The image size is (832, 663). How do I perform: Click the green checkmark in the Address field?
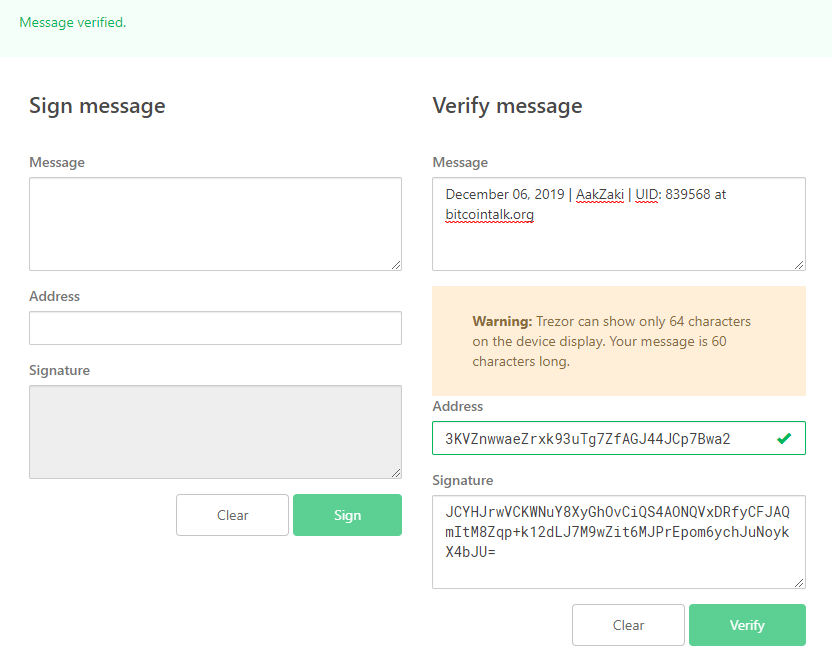[x=784, y=438]
